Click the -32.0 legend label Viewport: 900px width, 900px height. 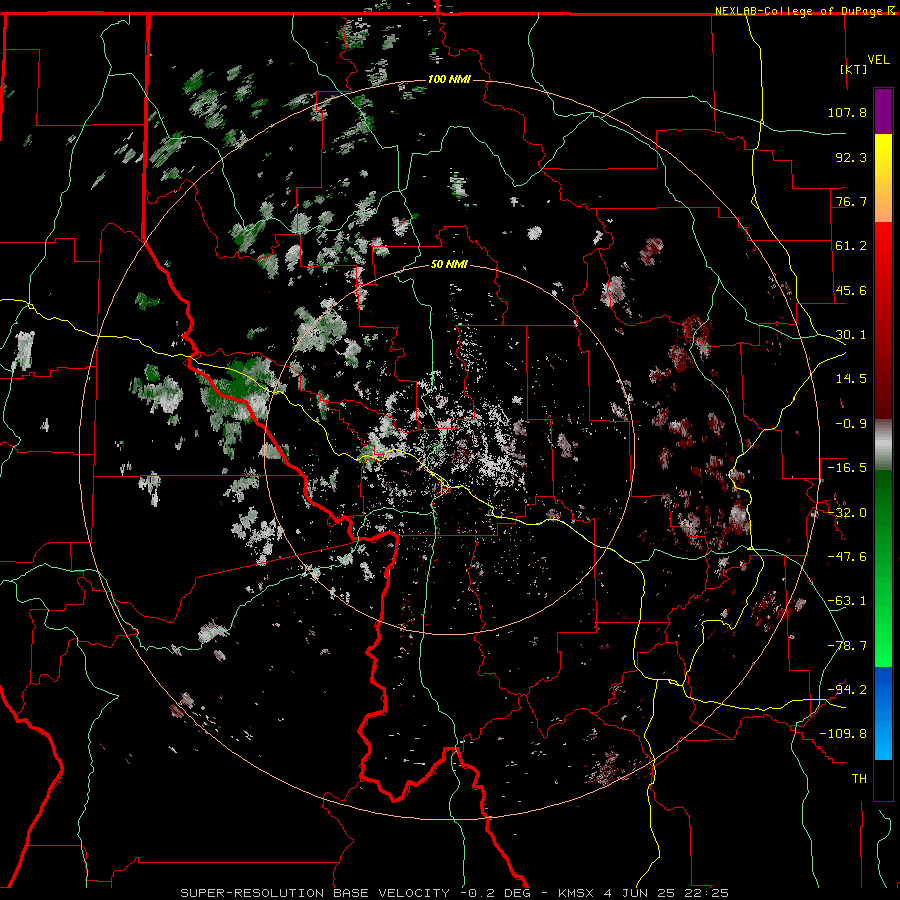[x=847, y=513]
